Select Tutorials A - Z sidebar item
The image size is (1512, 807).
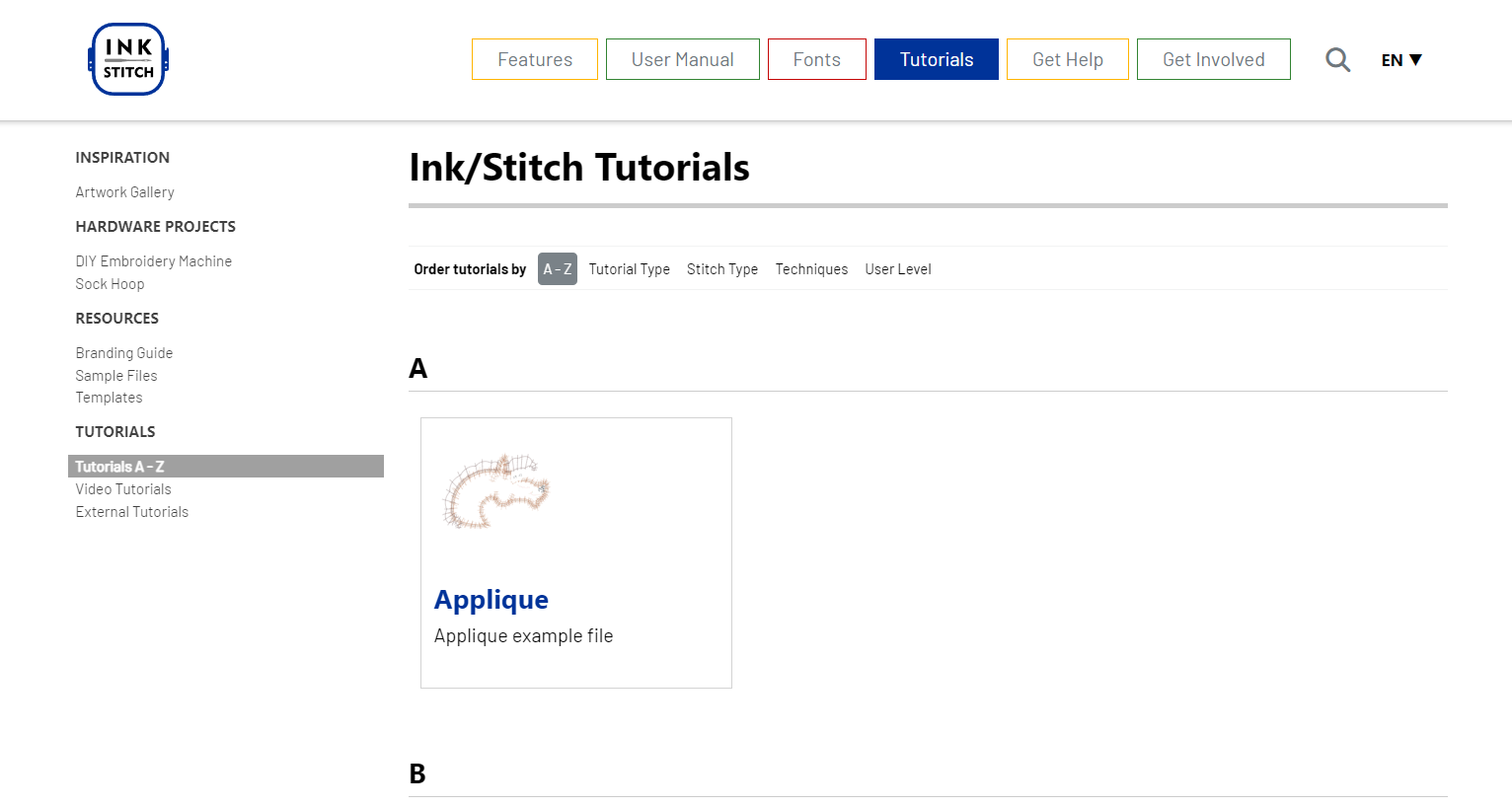[226, 467]
